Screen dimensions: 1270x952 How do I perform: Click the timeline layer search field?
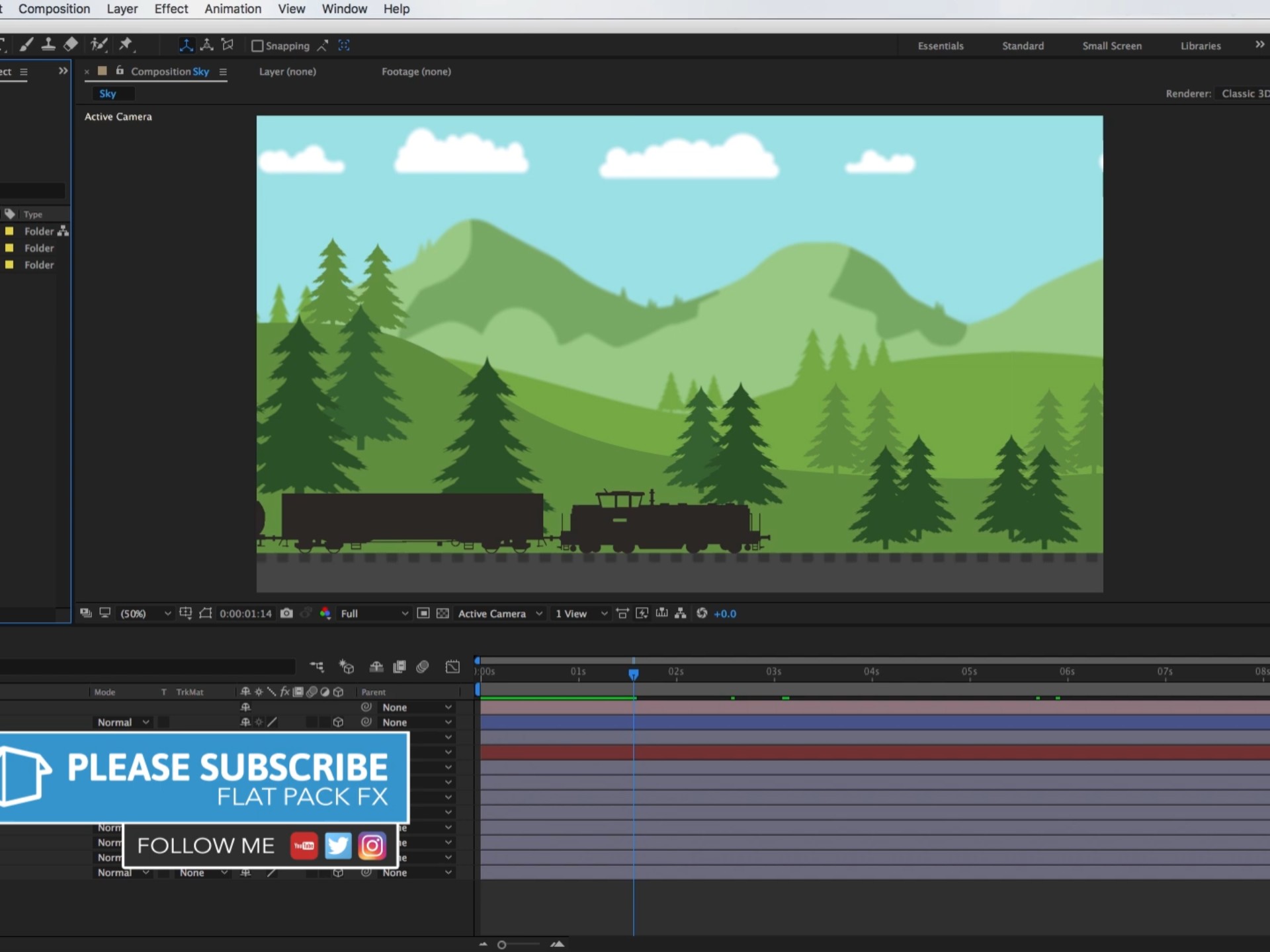[x=147, y=666]
